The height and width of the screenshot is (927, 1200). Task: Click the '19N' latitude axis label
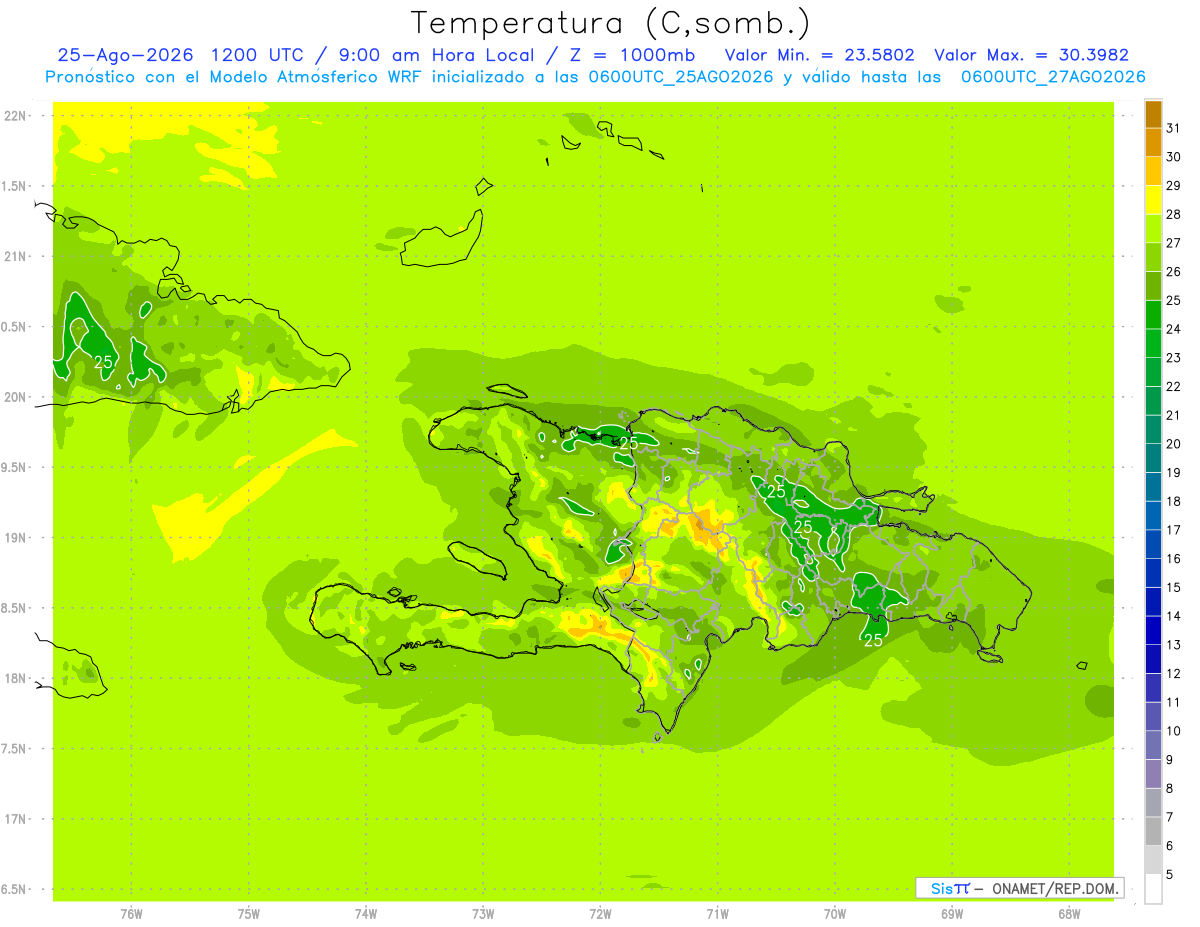click(15, 538)
